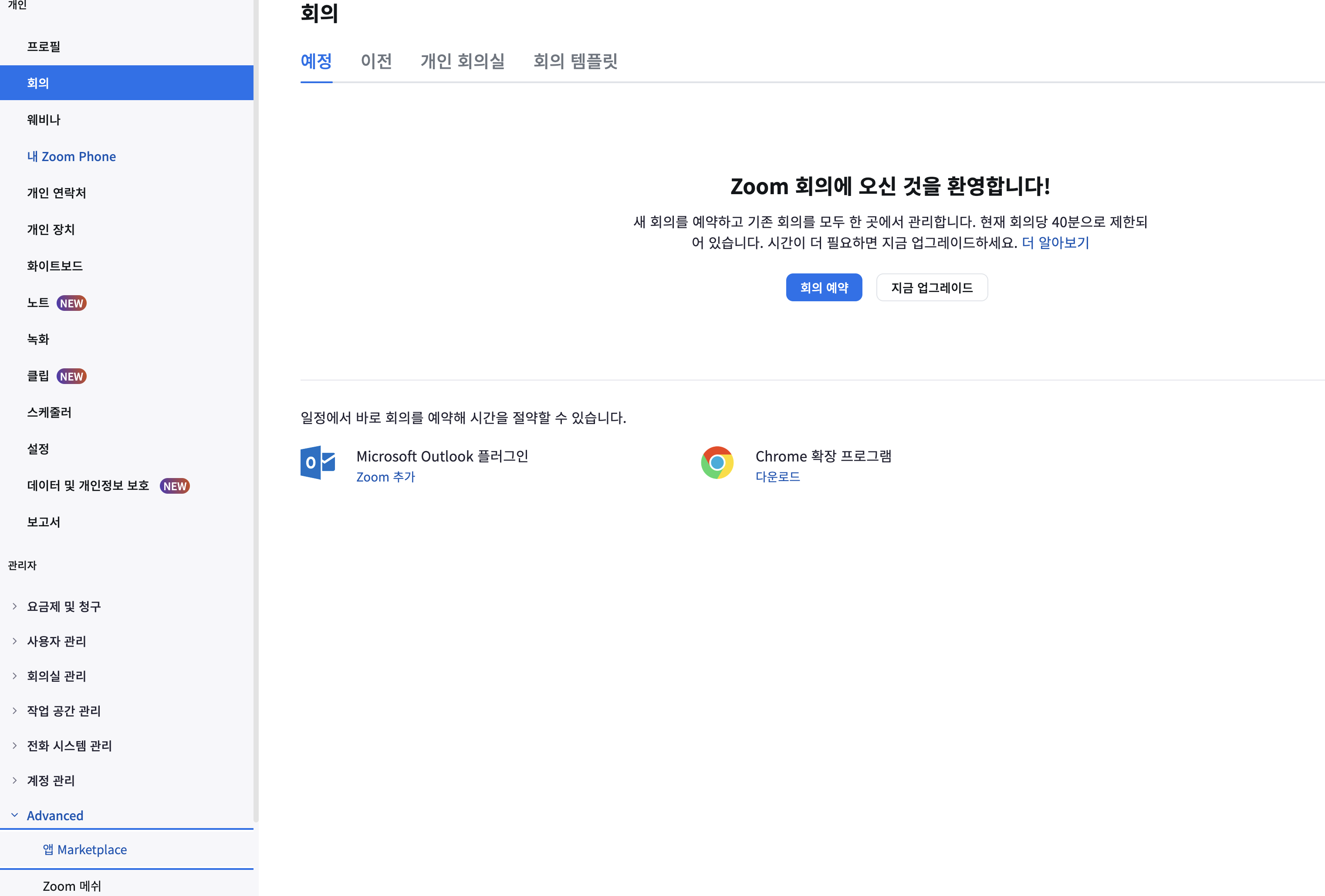Click the sidebar vertical scrollbar

pyautogui.click(x=256, y=411)
